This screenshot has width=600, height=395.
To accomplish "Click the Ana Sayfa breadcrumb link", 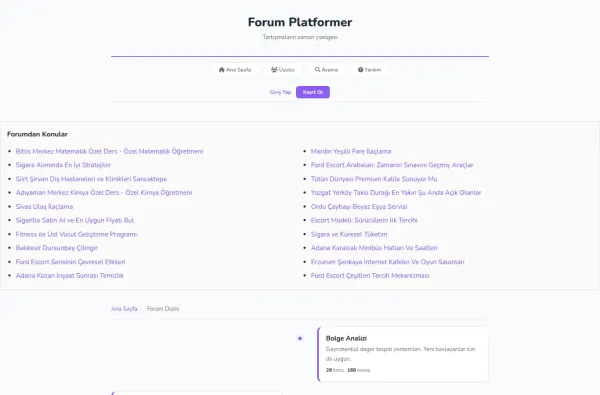I will (124, 308).
